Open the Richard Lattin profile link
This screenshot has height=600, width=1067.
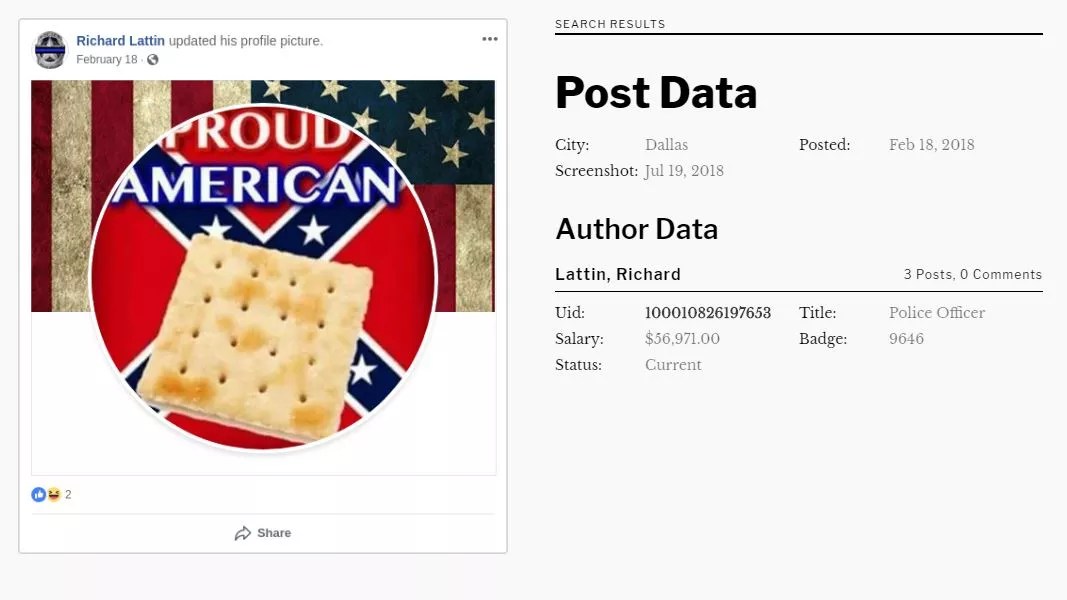coord(120,41)
